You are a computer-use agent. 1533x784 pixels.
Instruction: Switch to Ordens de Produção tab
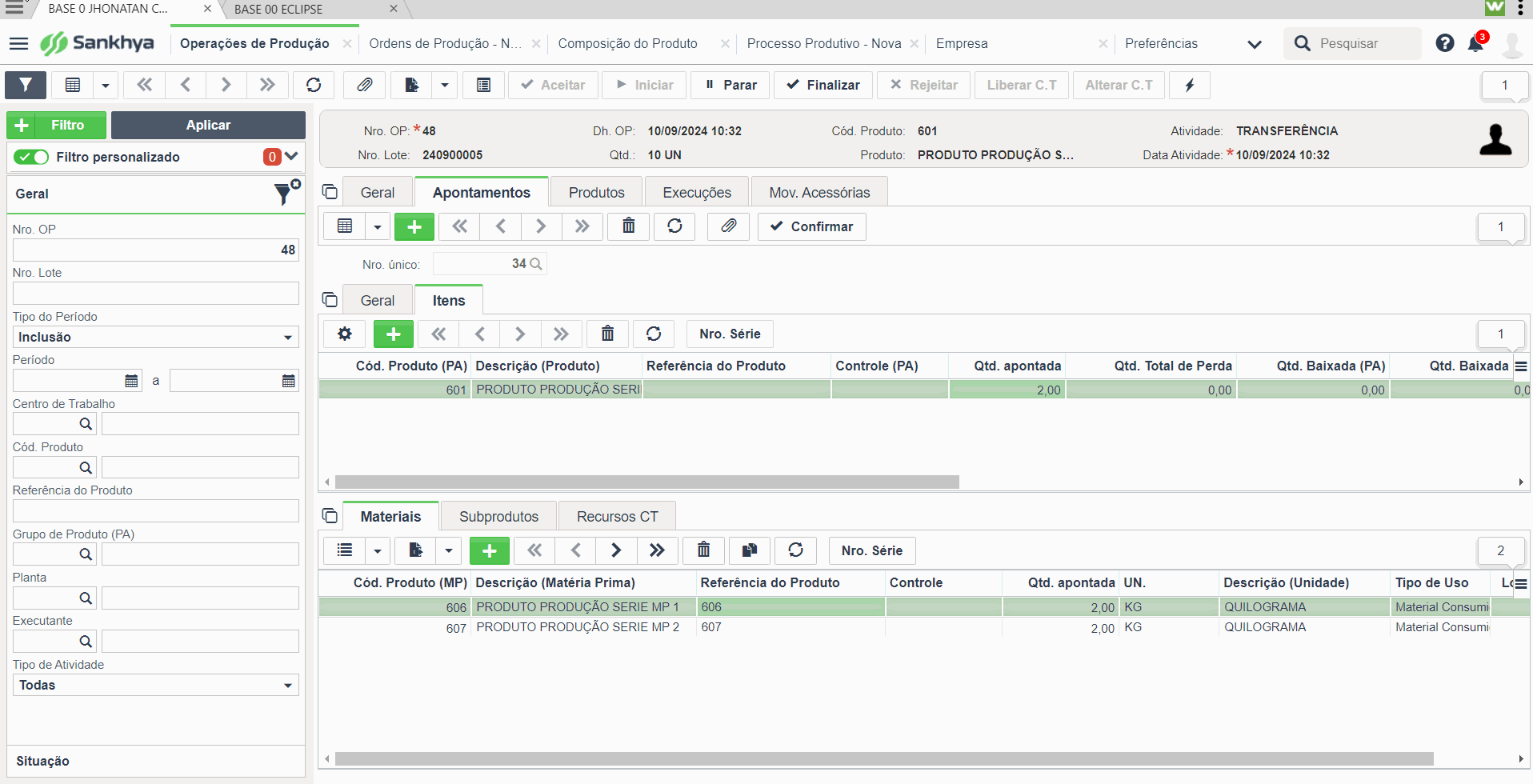click(x=445, y=43)
